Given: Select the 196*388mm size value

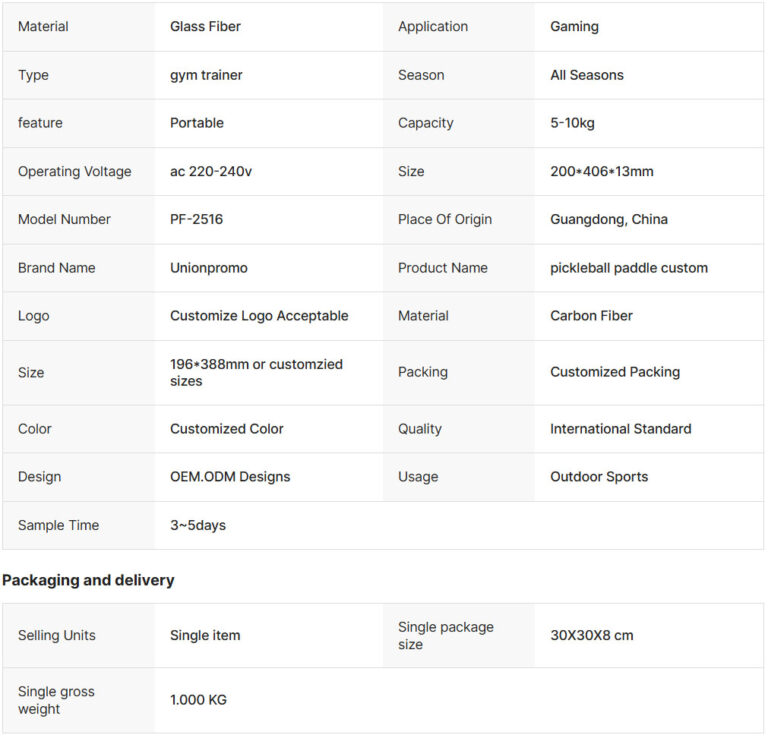Looking at the screenshot, I should tap(256, 373).
